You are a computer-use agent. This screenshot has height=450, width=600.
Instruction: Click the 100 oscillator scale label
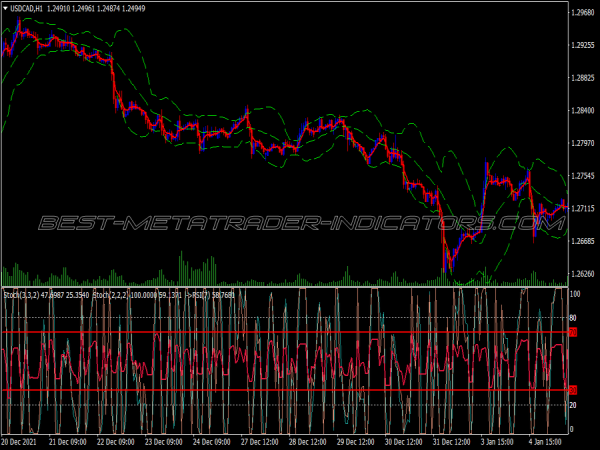pos(575,294)
